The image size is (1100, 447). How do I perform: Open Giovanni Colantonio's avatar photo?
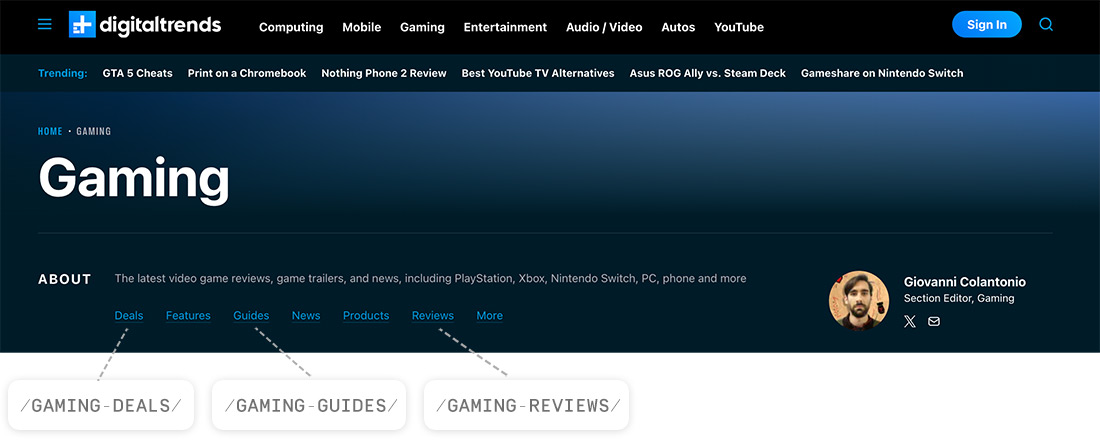coord(859,300)
